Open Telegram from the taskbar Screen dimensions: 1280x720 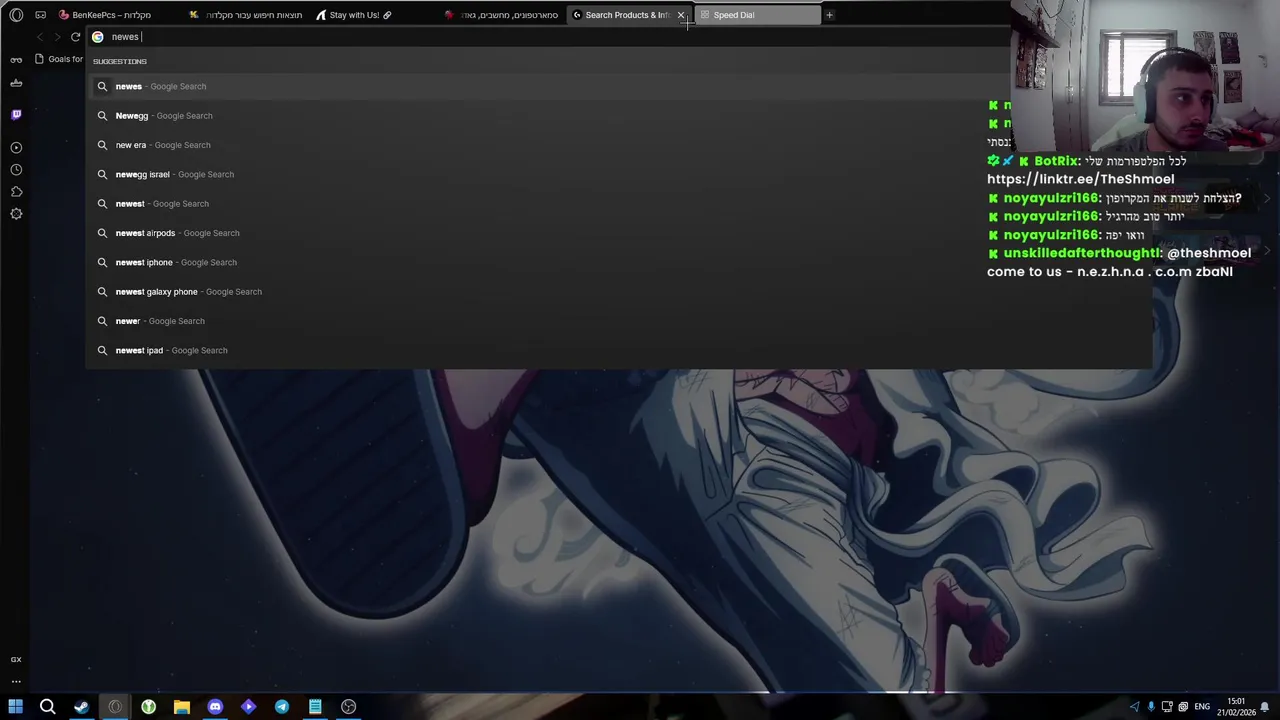click(282, 707)
